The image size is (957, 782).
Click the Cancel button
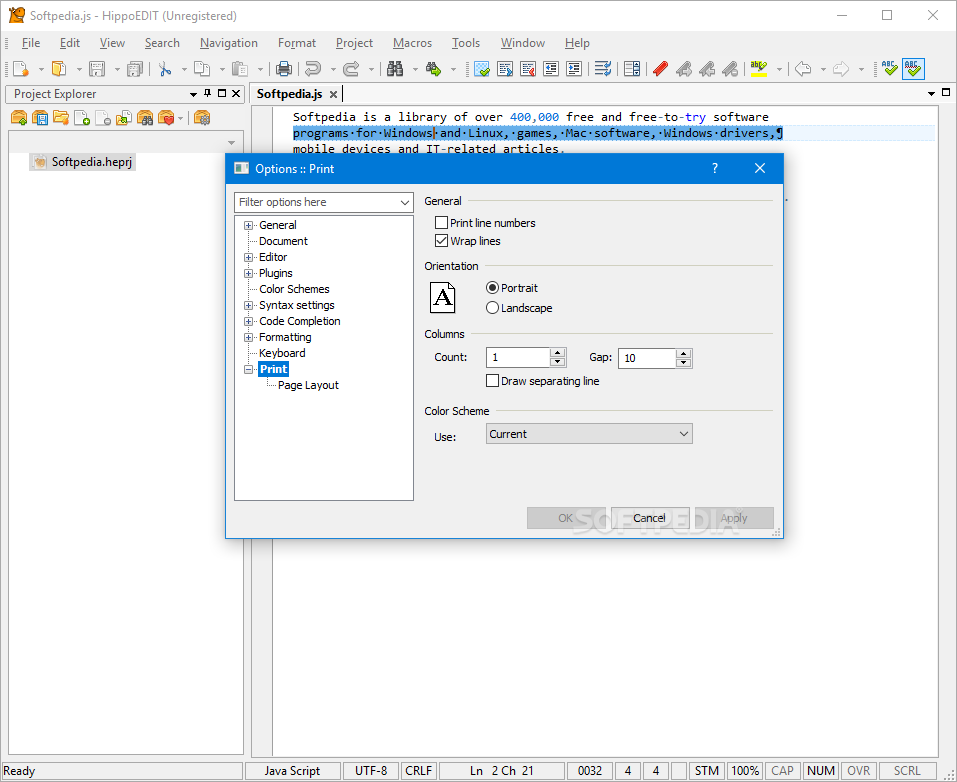tap(649, 518)
